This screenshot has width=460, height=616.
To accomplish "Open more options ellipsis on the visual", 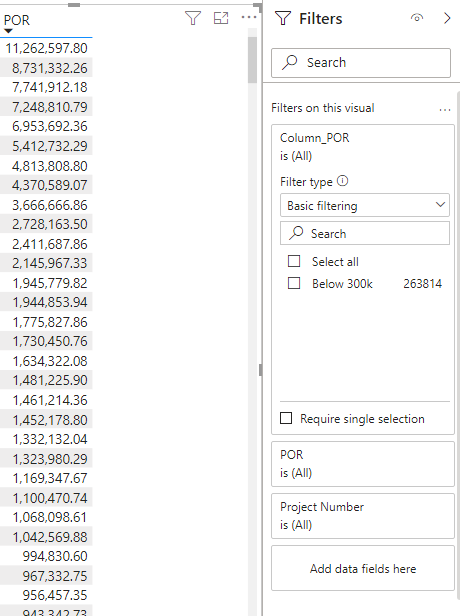I will pyautogui.click(x=249, y=17).
